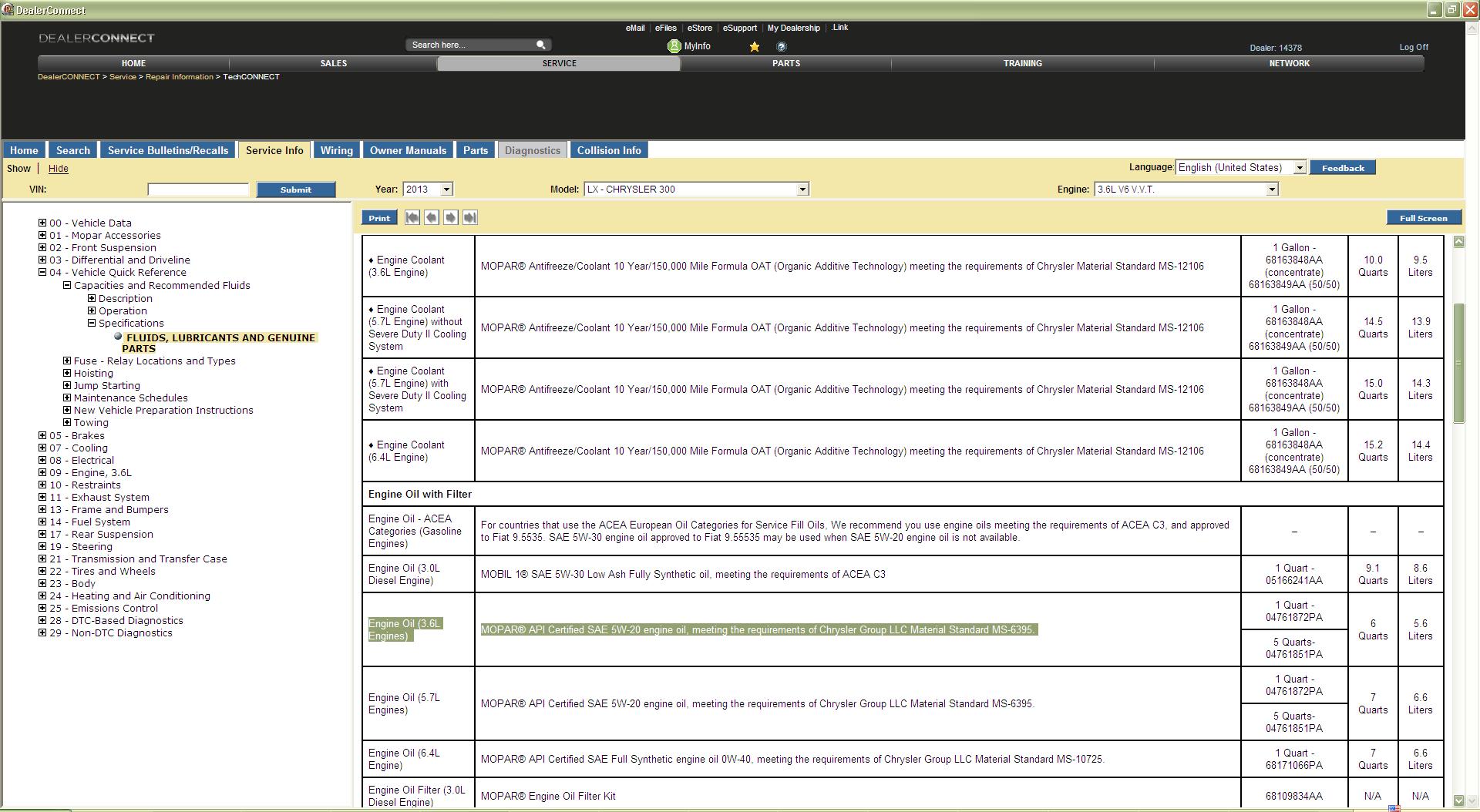Click the DealerConnect window title icon
Screen dimensions: 1480x812
coord(8,10)
